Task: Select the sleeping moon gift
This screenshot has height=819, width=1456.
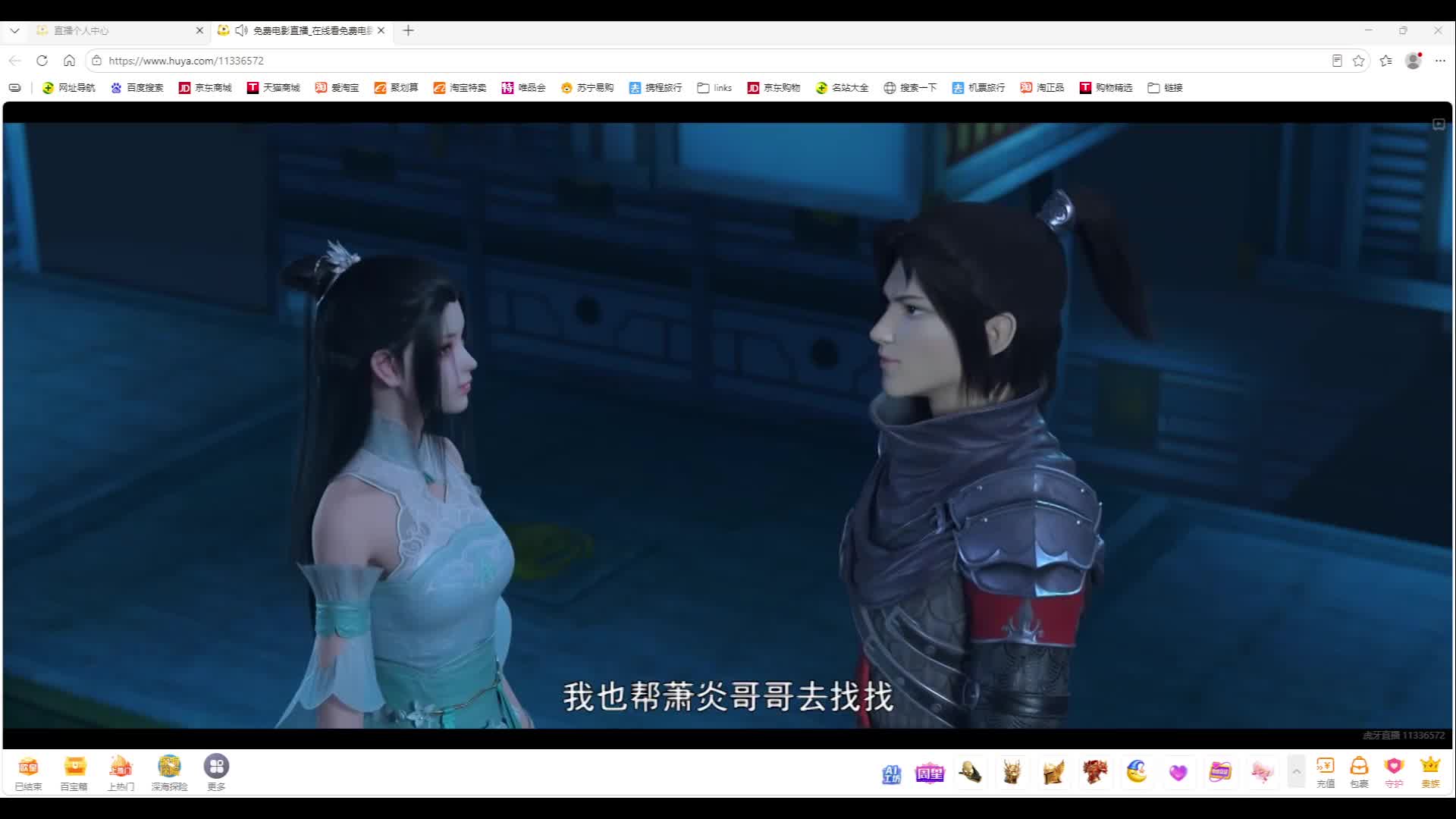Action: 1136,772
